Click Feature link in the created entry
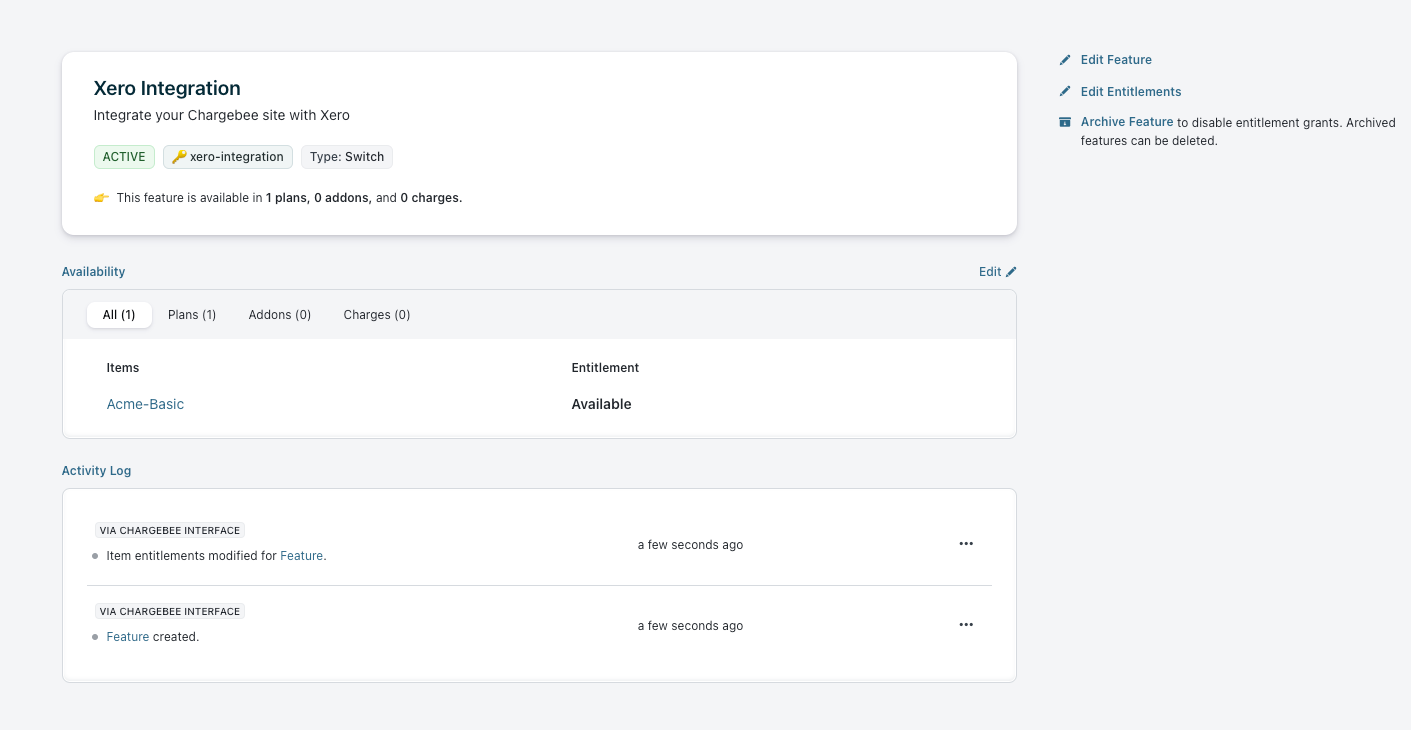 click(128, 637)
